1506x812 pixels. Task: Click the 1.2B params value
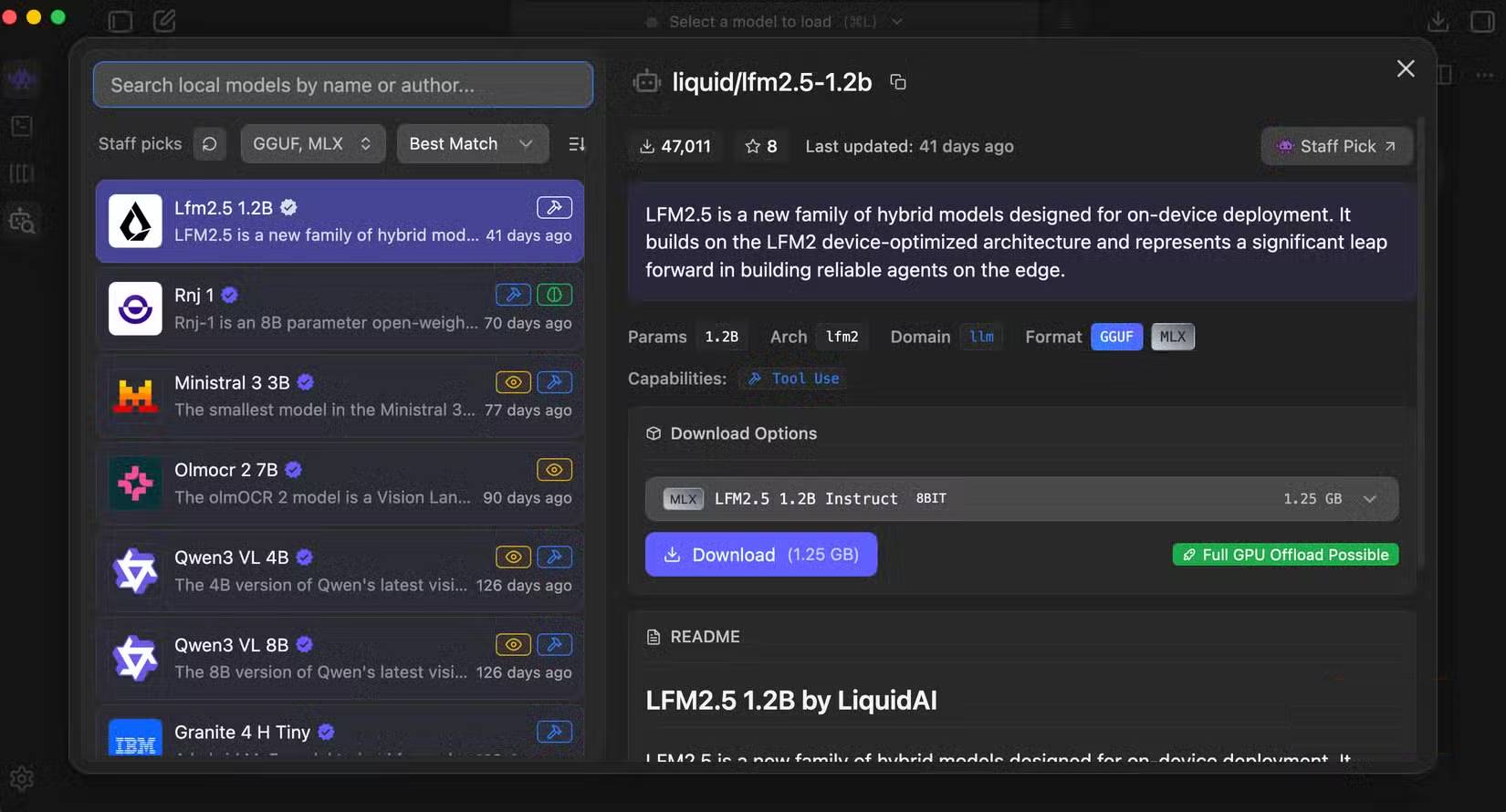click(x=721, y=337)
